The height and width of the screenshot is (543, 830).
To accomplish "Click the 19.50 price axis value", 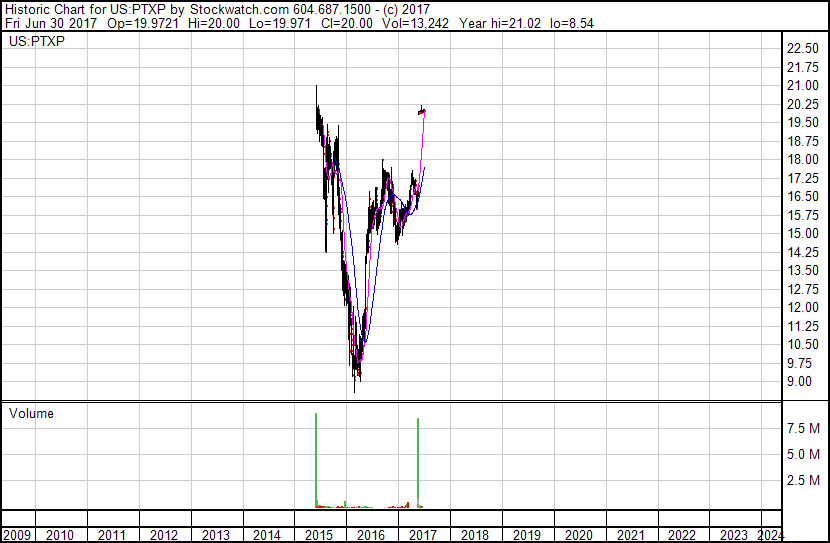I will [x=803, y=122].
